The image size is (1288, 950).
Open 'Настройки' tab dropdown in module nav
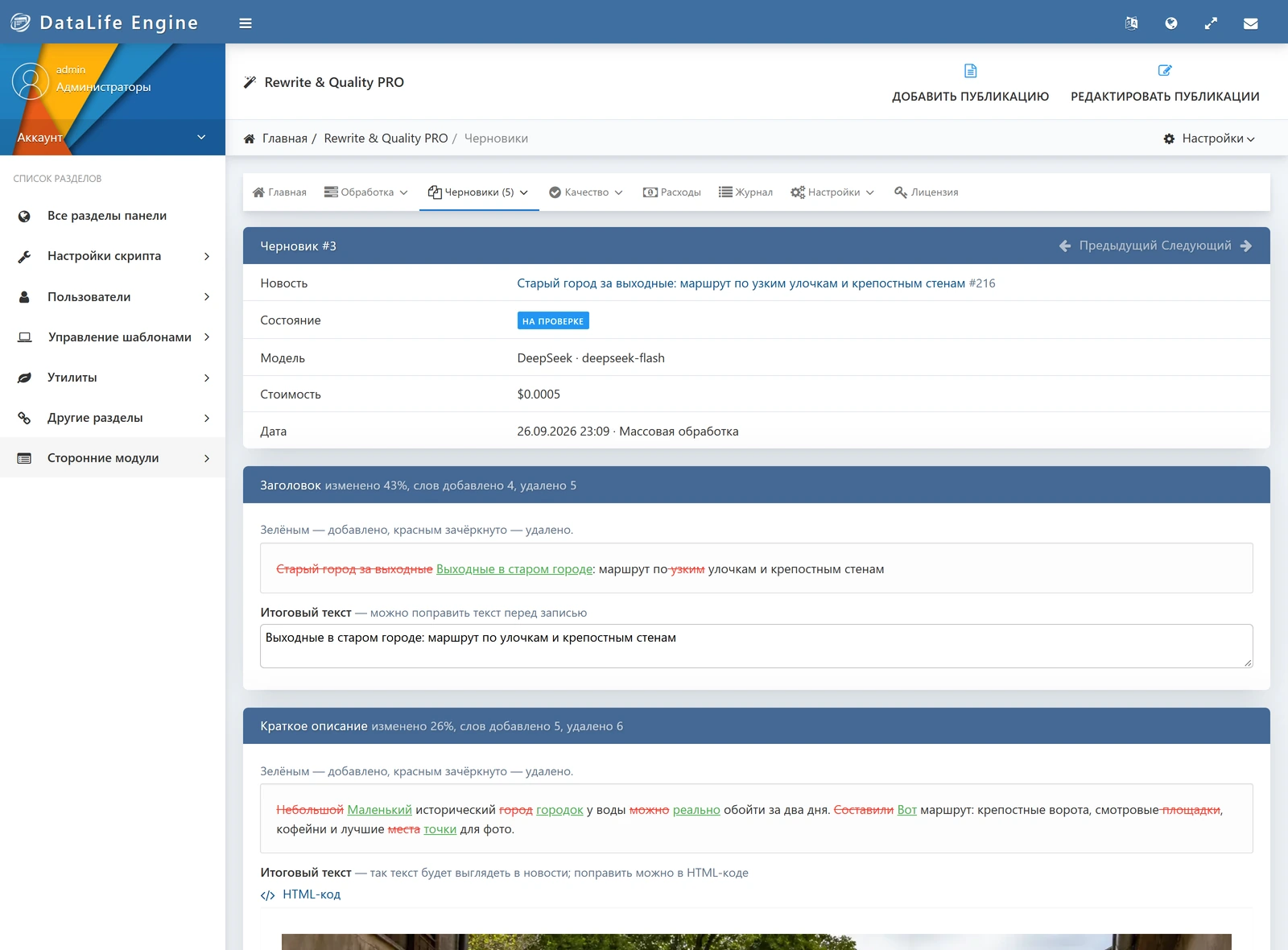(832, 192)
